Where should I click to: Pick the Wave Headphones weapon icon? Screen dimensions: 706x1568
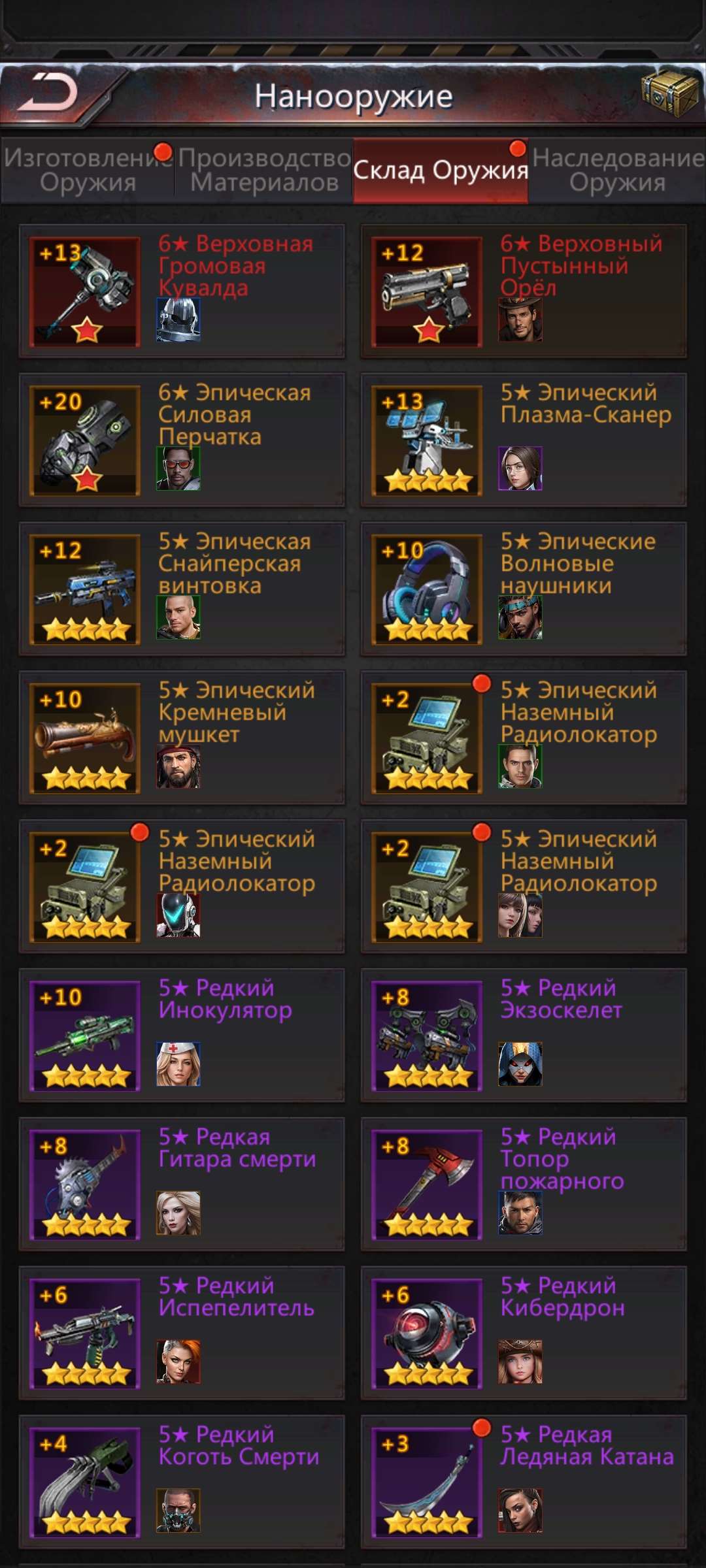[x=427, y=589]
